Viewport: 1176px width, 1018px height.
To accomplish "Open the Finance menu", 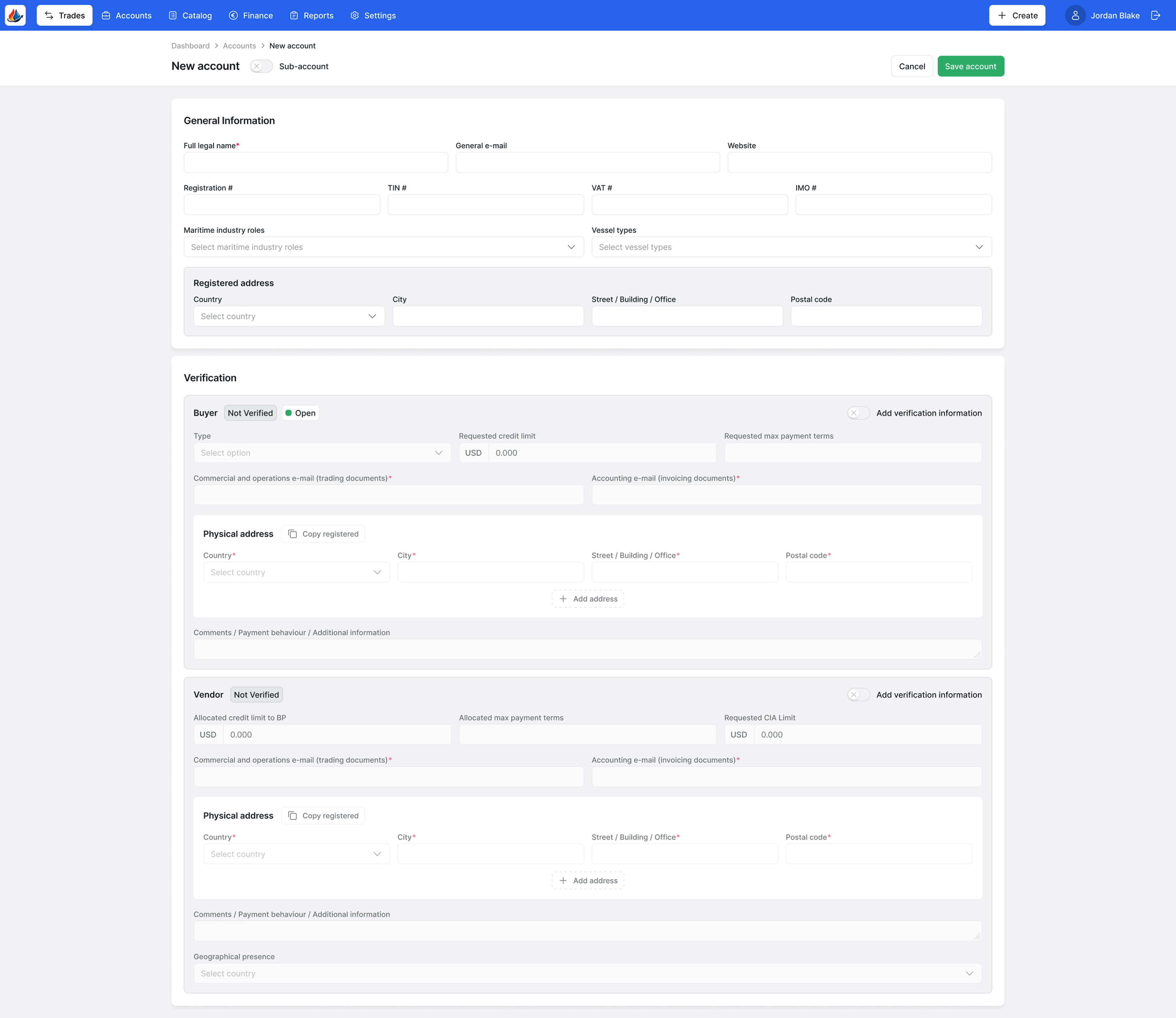I will point(251,15).
